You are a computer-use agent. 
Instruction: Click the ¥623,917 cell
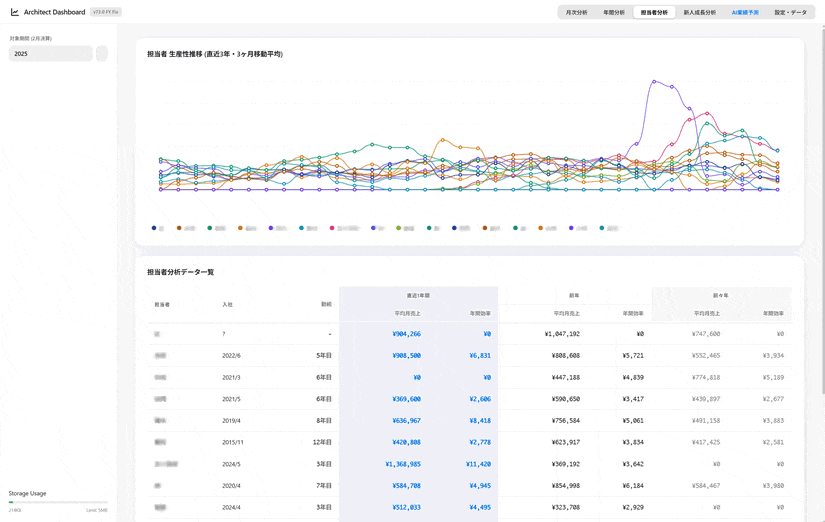pyautogui.click(x=566, y=443)
